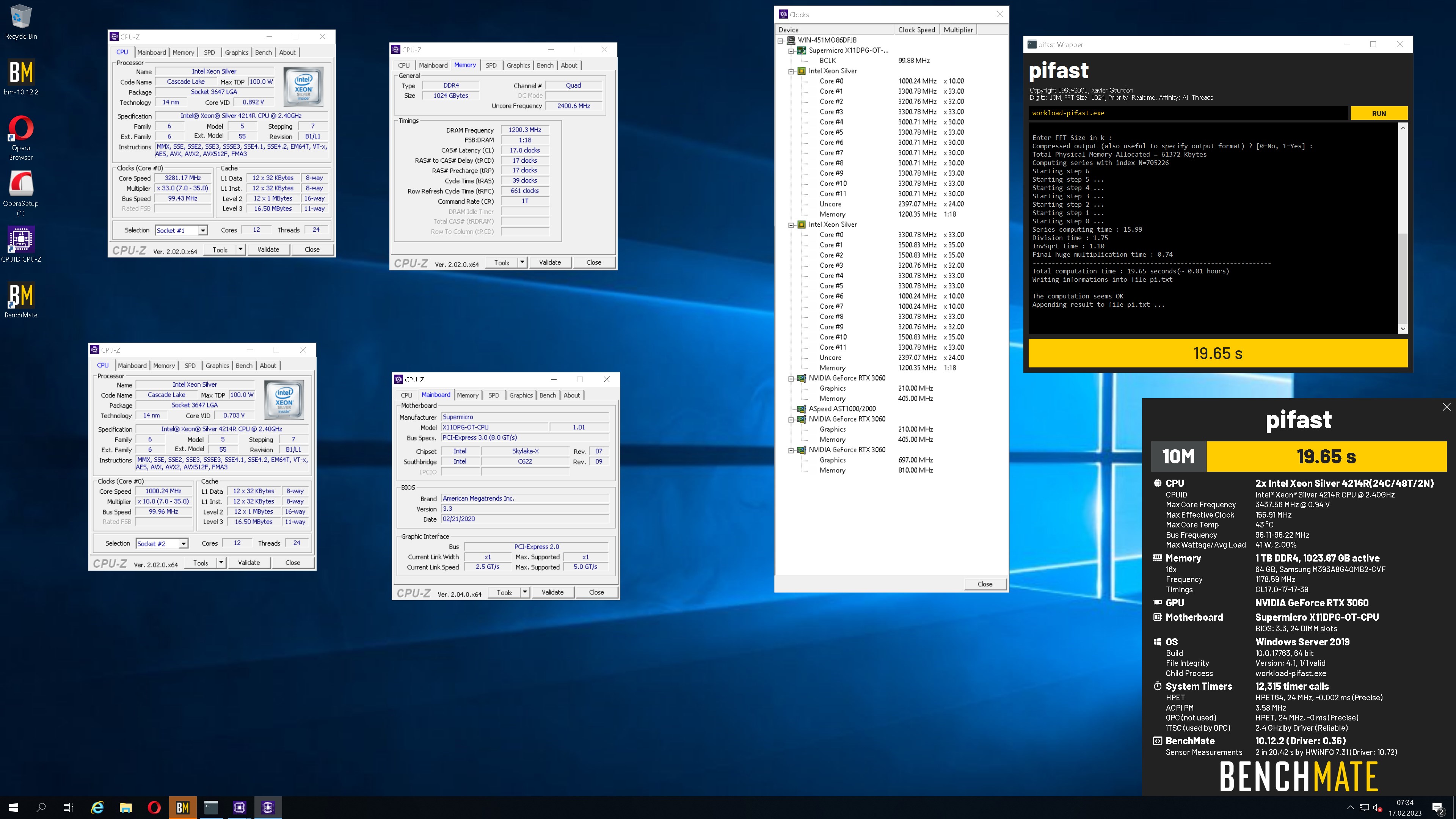Click the Supermicro X11DPG-OT motherboard icon in Clocks
The image size is (1456, 819).
tap(802, 50)
